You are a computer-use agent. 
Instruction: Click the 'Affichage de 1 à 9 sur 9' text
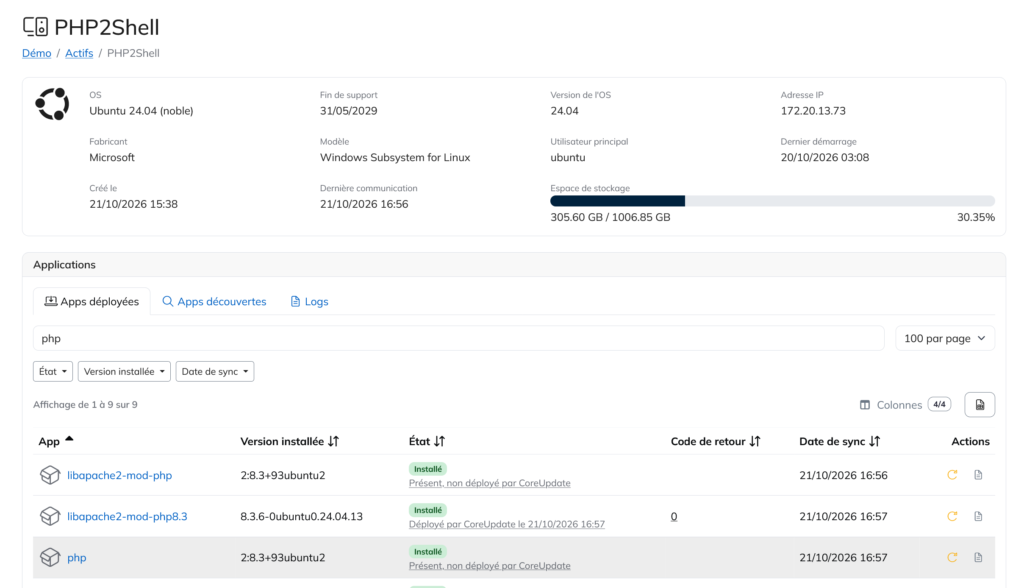tap(86, 405)
